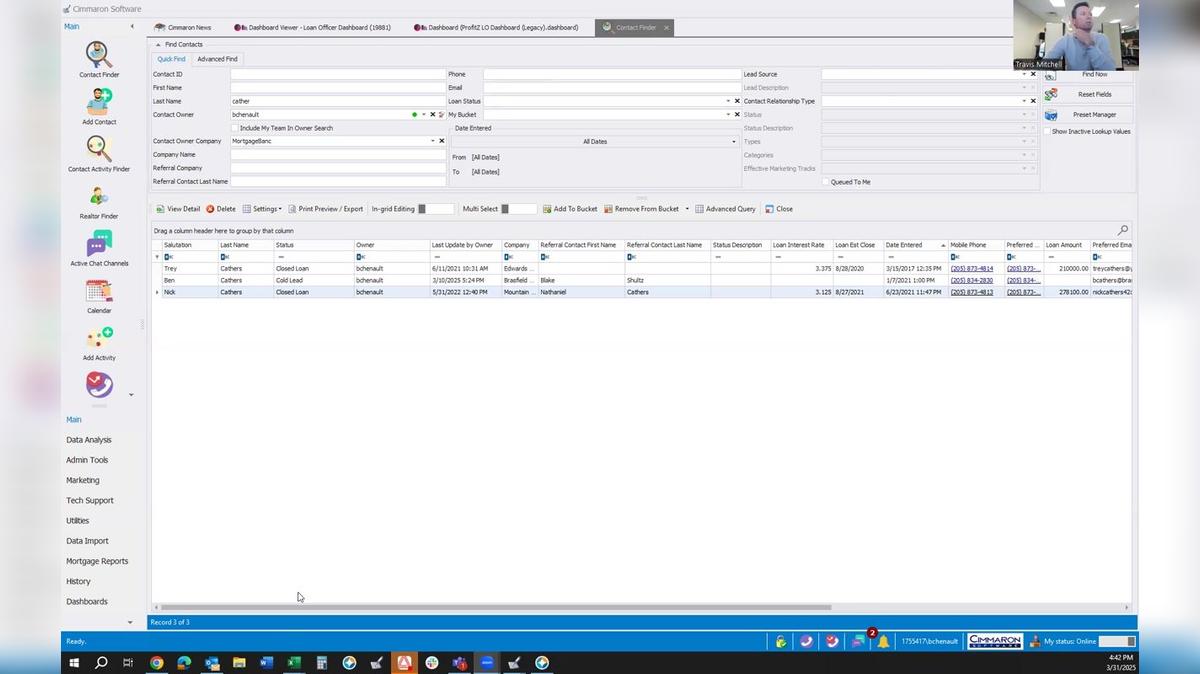Collapse the Find Contacts panel
This screenshot has height=674, width=1200.
(x=158, y=44)
